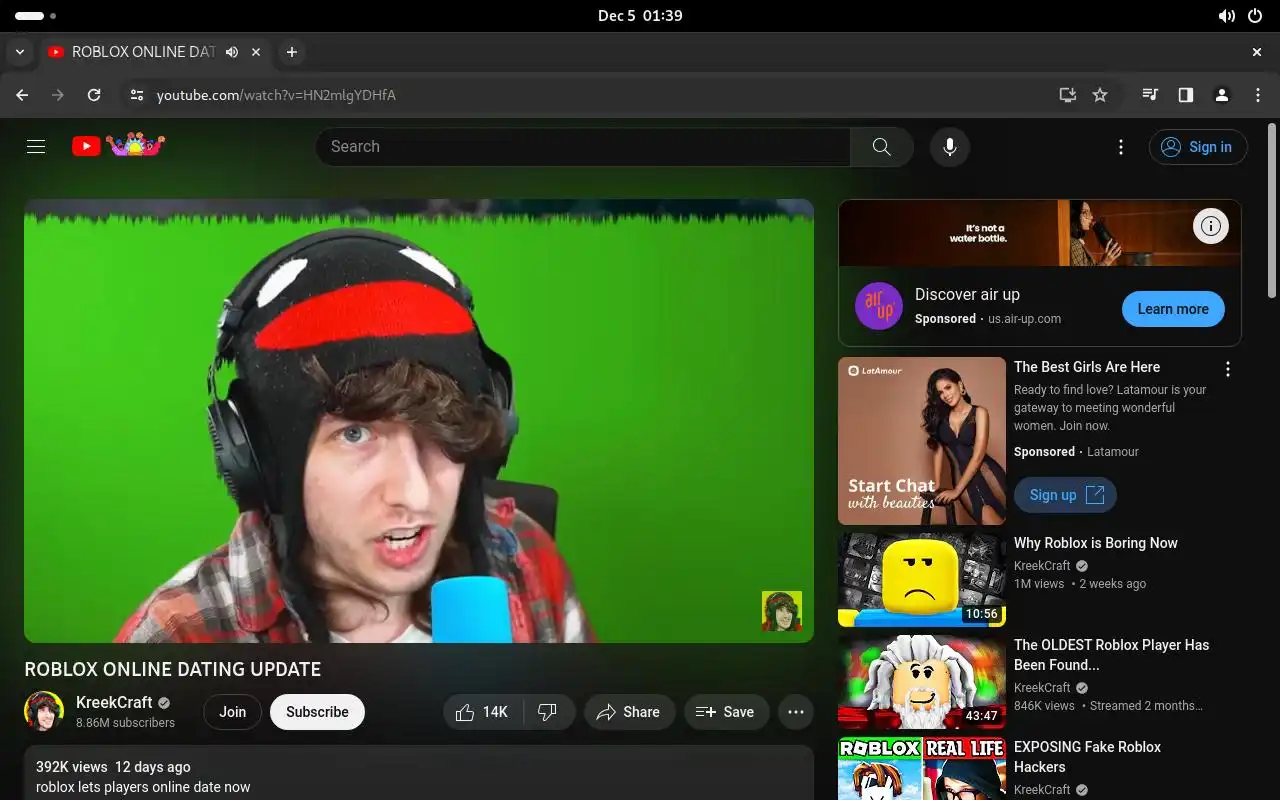This screenshot has height=800, width=1280.
Task: Dislike the video with thumbs down
Action: click(548, 712)
